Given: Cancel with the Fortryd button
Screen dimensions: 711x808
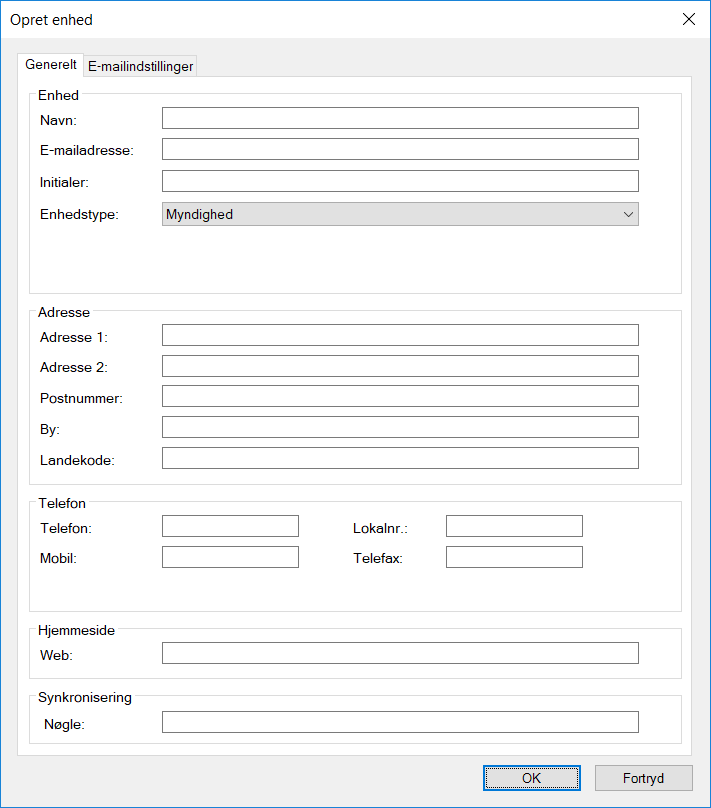Looking at the screenshot, I should pyautogui.click(x=643, y=778).
